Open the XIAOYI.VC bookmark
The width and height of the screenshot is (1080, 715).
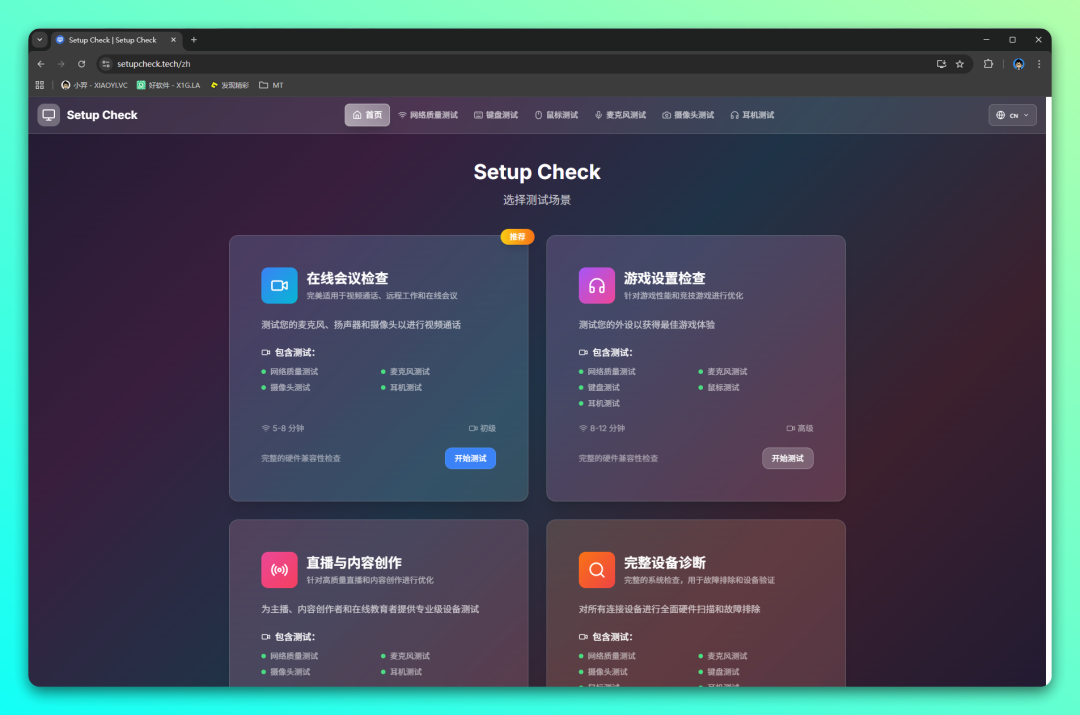tap(94, 85)
